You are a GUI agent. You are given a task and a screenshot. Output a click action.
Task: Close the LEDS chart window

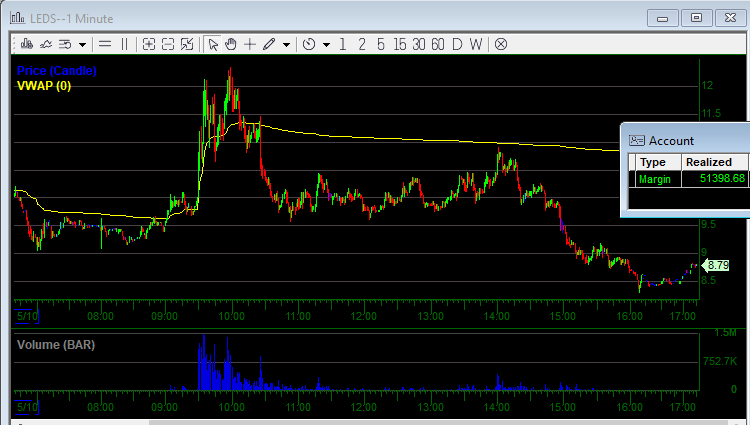point(730,18)
